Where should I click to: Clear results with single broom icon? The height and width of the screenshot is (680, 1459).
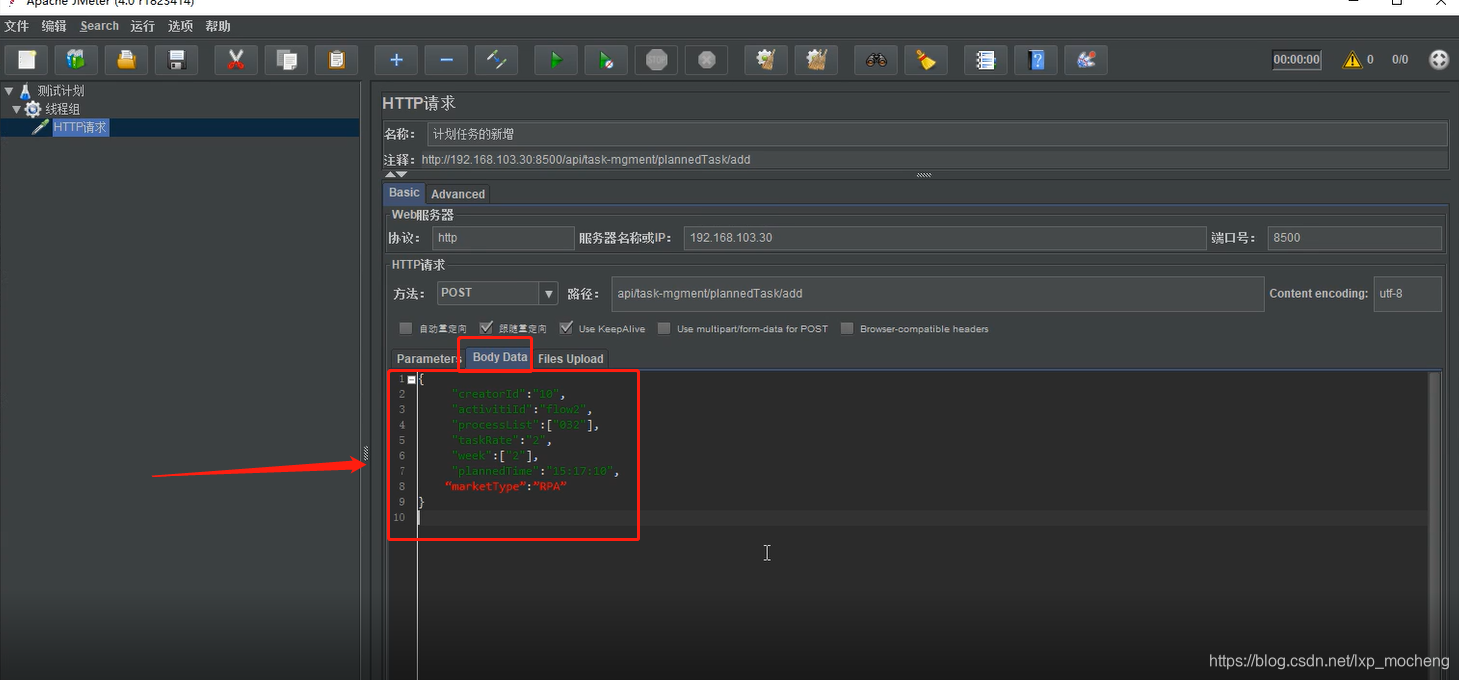click(766, 60)
